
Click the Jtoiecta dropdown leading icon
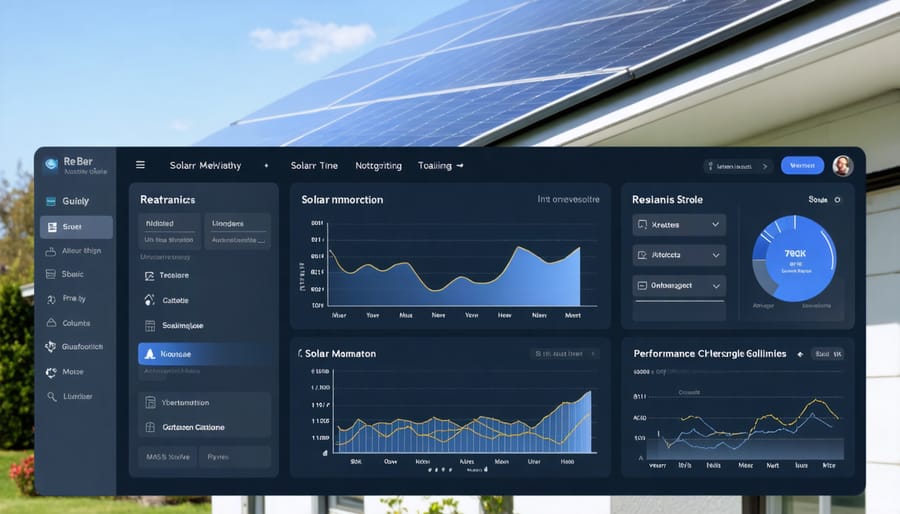pos(642,255)
